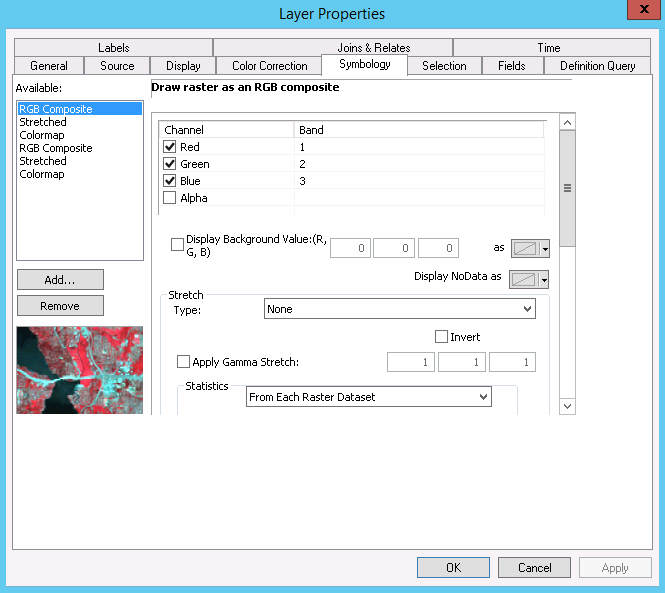This screenshot has width=665, height=593.
Task: Click the scroll down arrow in symbology panel
Action: tap(567, 406)
